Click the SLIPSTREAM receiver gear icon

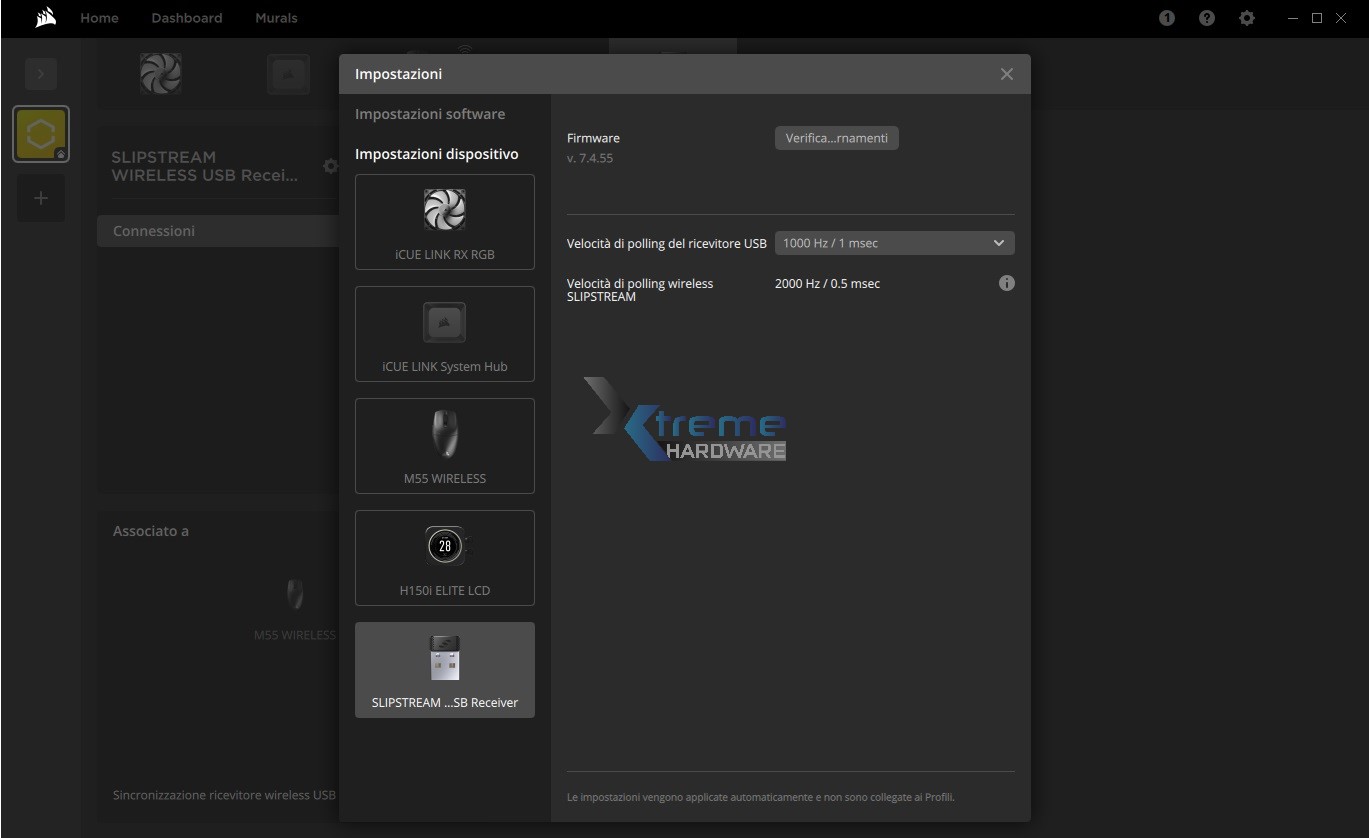[x=330, y=166]
